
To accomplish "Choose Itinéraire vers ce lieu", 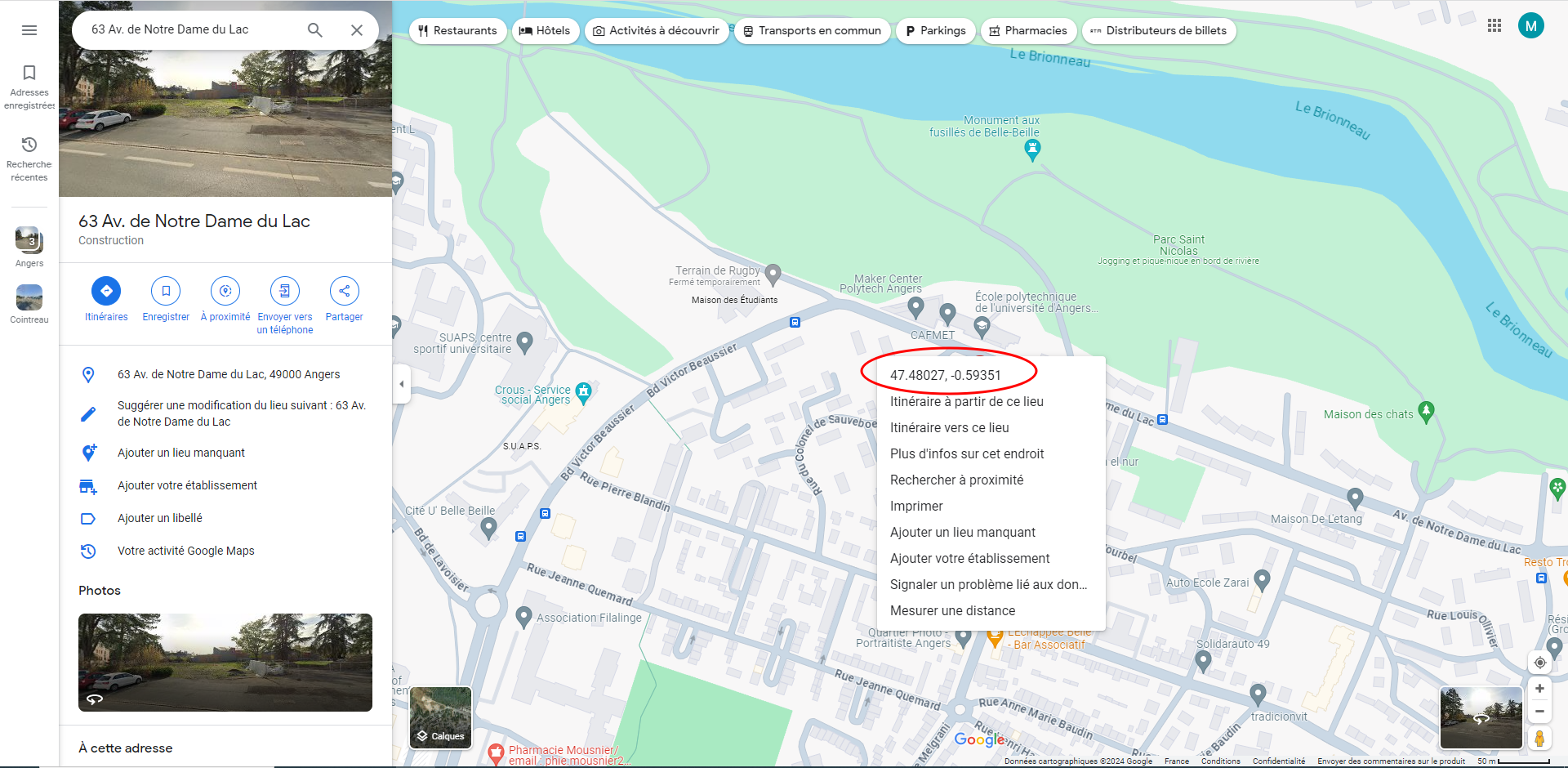I will tap(991, 427).
